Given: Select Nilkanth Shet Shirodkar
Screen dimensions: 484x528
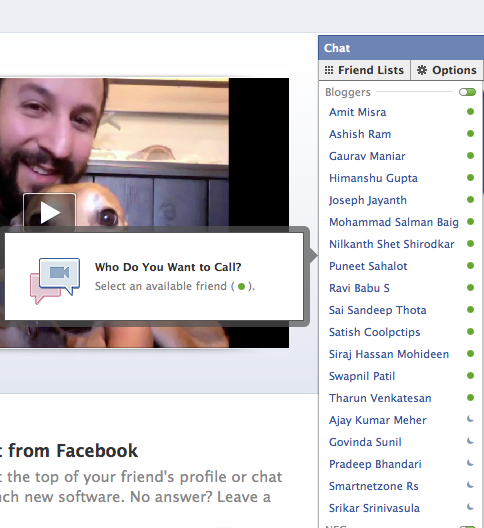Looking at the screenshot, I should pyautogui.click(x=392, y=244).
